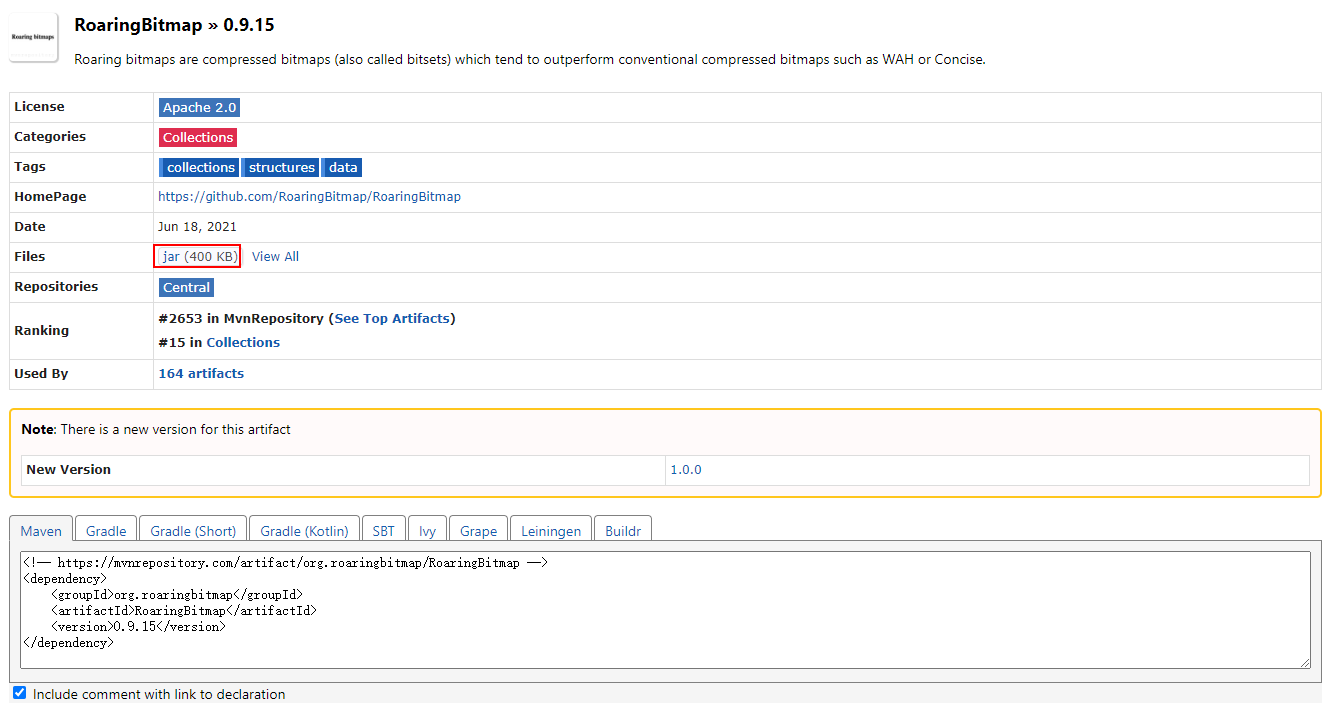Open new version 1.0.0 link

pos(686,469)
